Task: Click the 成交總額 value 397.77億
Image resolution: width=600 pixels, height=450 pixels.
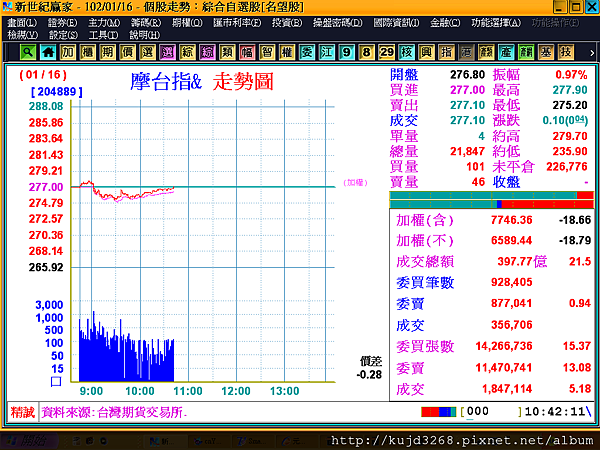Action: pyautogui.click(x=522, y=261)
